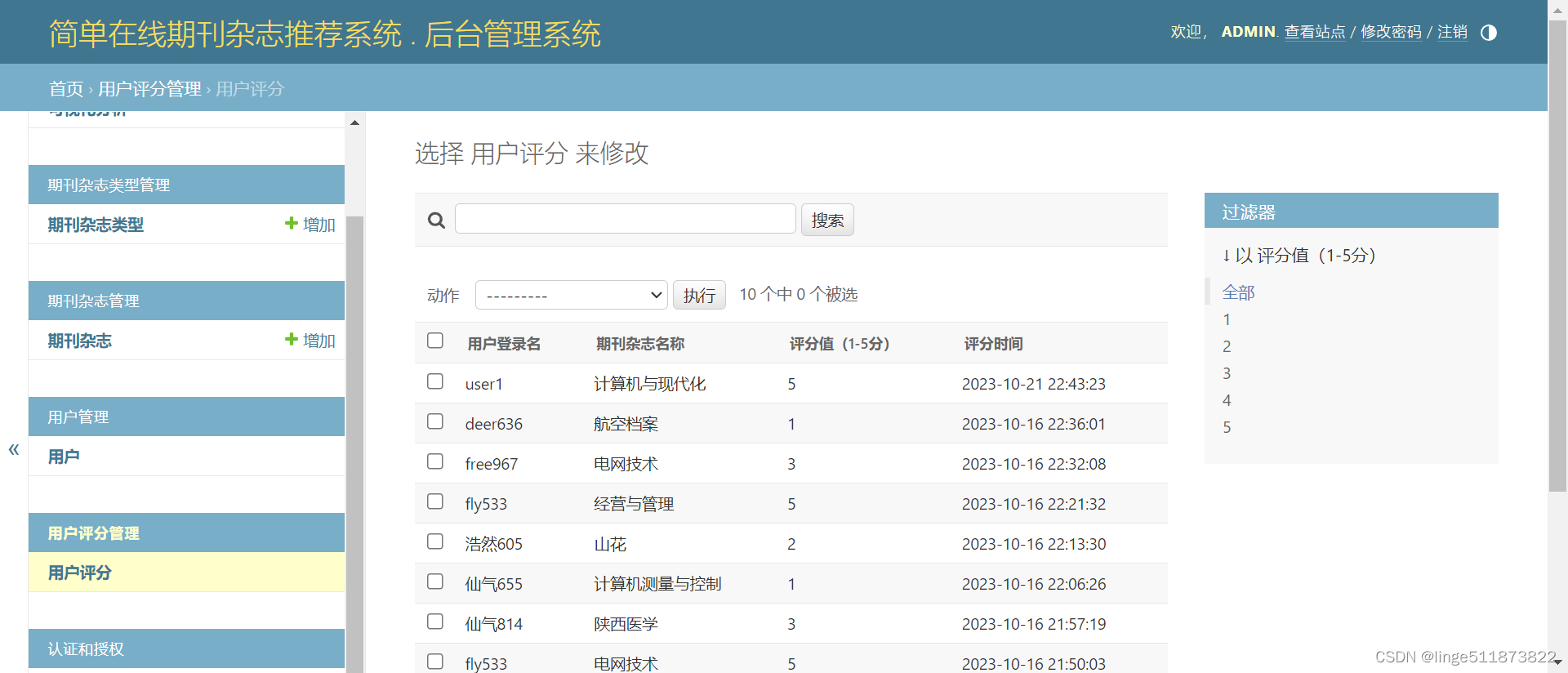Click the 陕西医学 journal cell

(626, 624)
